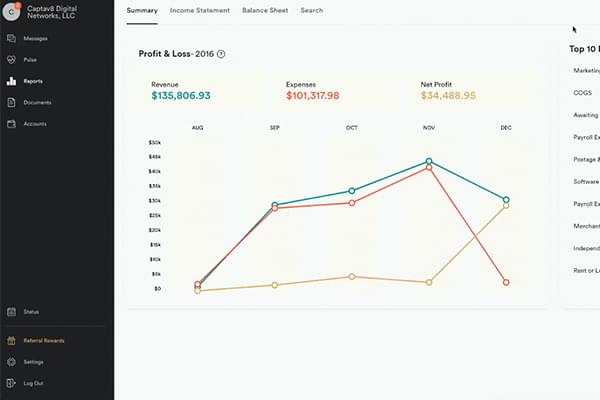Open the Settings gear icon
The width and height of the screenshot is (600, 400).
11,362
